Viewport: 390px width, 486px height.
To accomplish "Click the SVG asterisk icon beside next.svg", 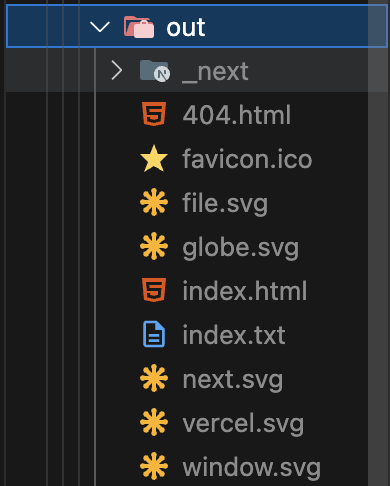I will tap(154, 378).
